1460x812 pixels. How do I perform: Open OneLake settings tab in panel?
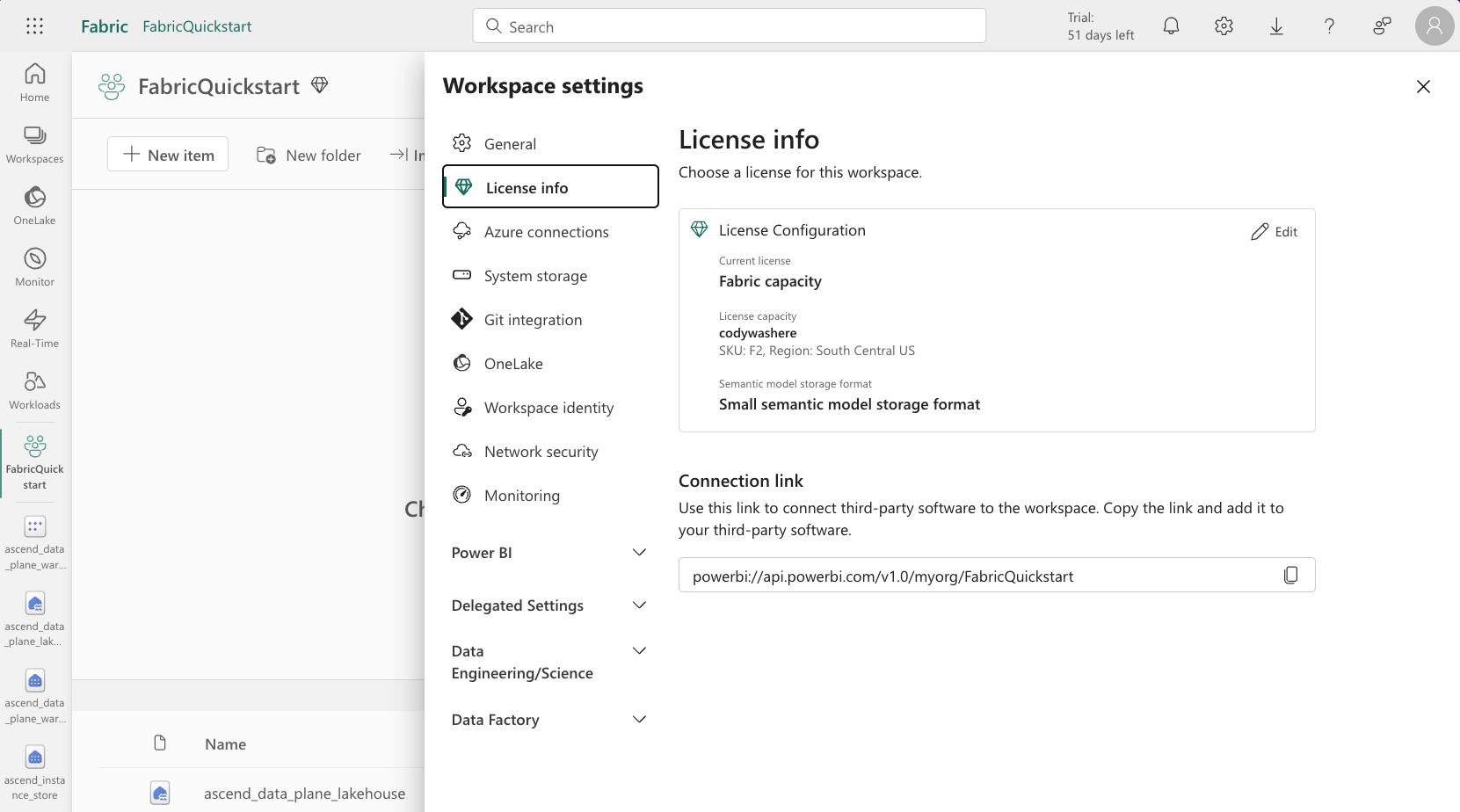550,363
